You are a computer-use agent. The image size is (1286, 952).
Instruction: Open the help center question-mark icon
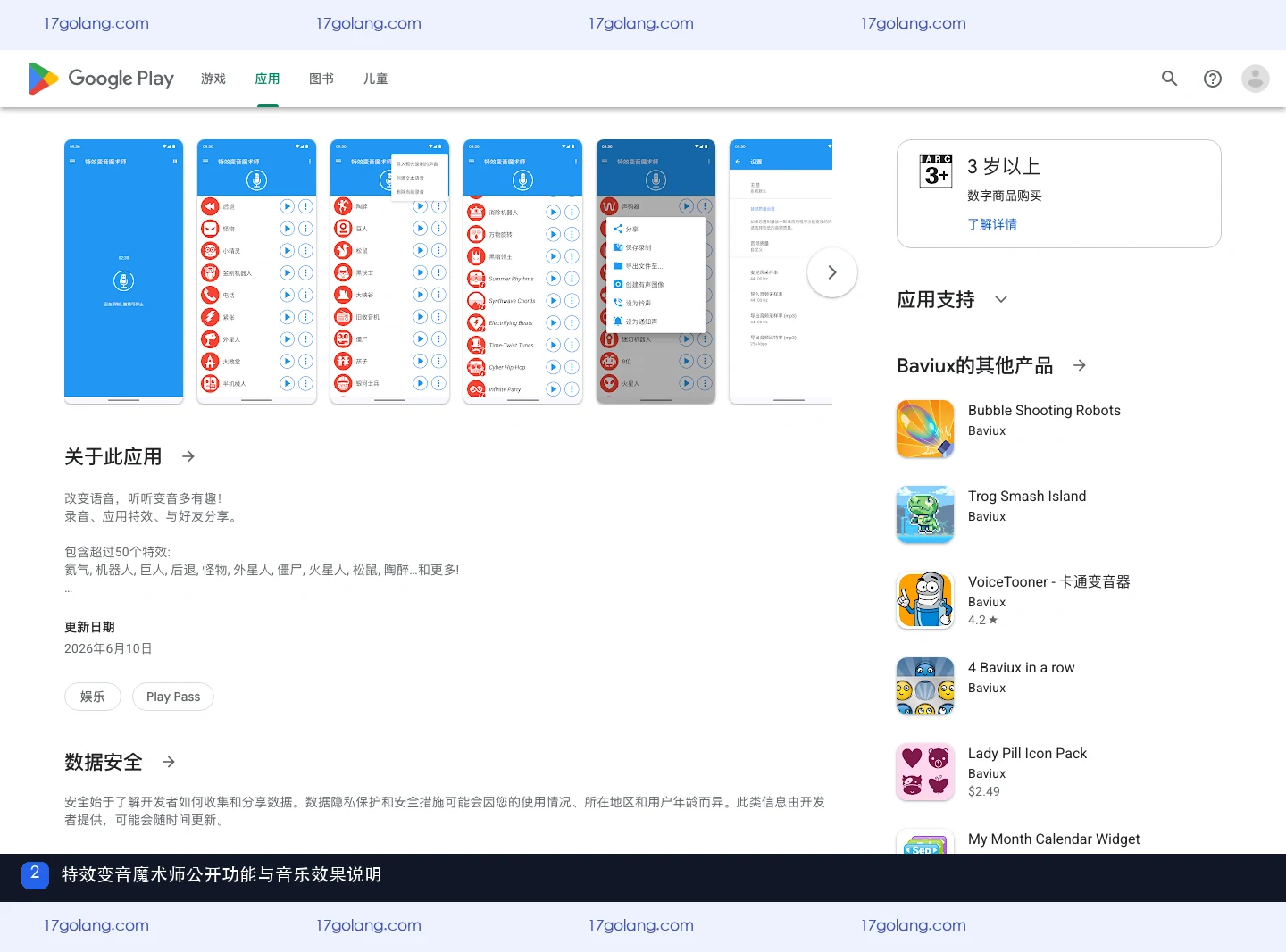pos(1213,79)
